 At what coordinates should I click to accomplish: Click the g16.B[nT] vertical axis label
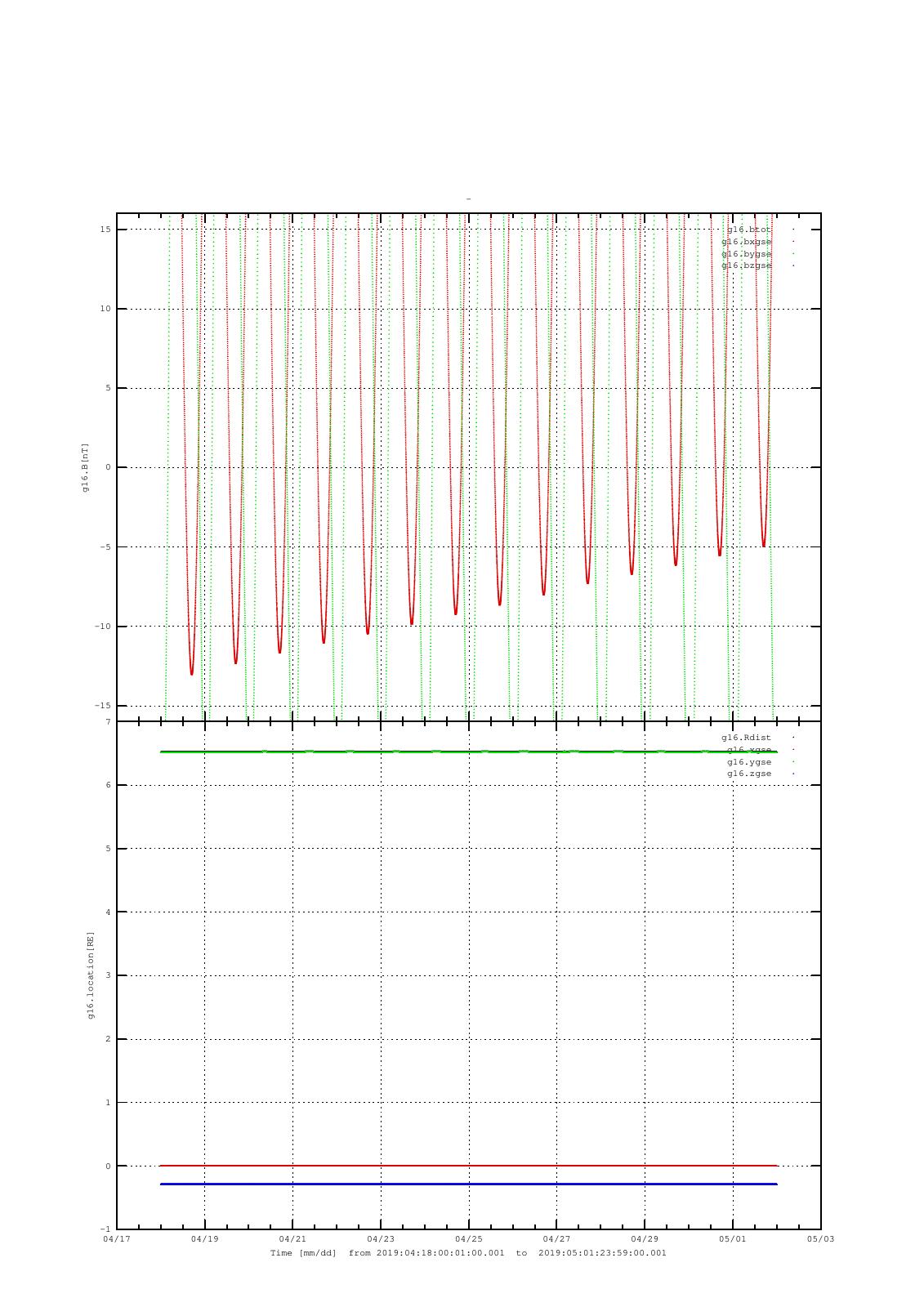pyautogui.click(x=84, y=467)
